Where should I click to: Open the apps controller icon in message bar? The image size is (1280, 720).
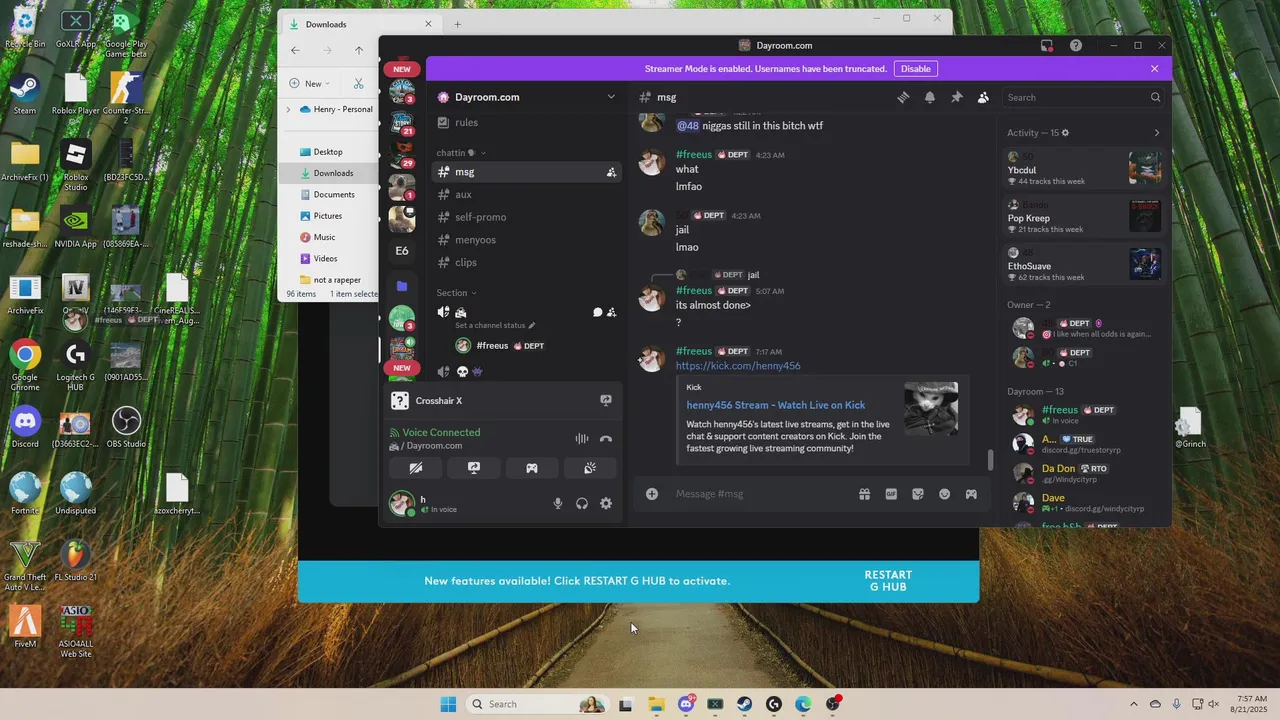pyautogui.click(x=971, y=494)
